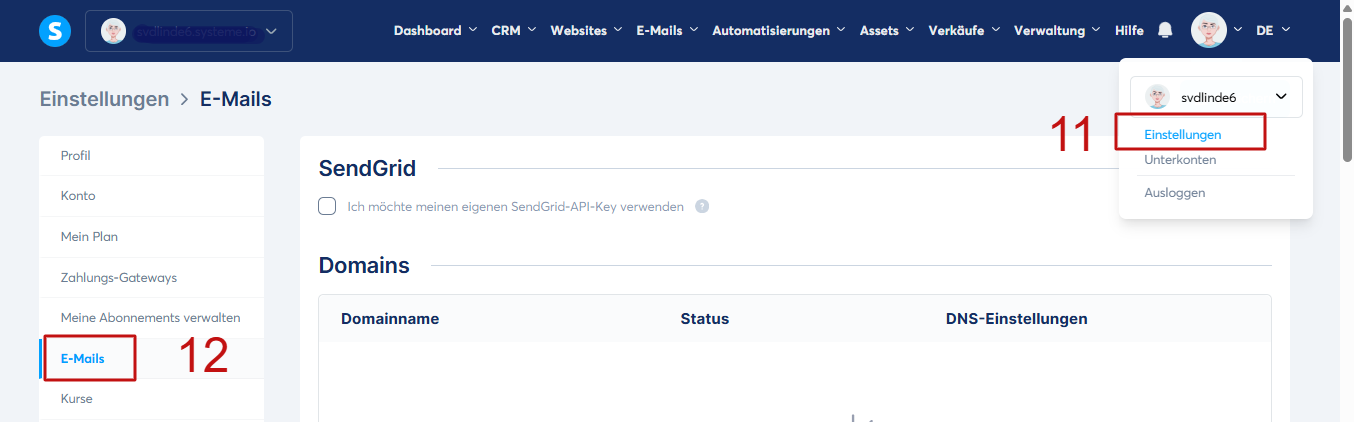1354x422 pixels.
Task: Click the SendGrid help question mark icon
Action: [702, 207]
